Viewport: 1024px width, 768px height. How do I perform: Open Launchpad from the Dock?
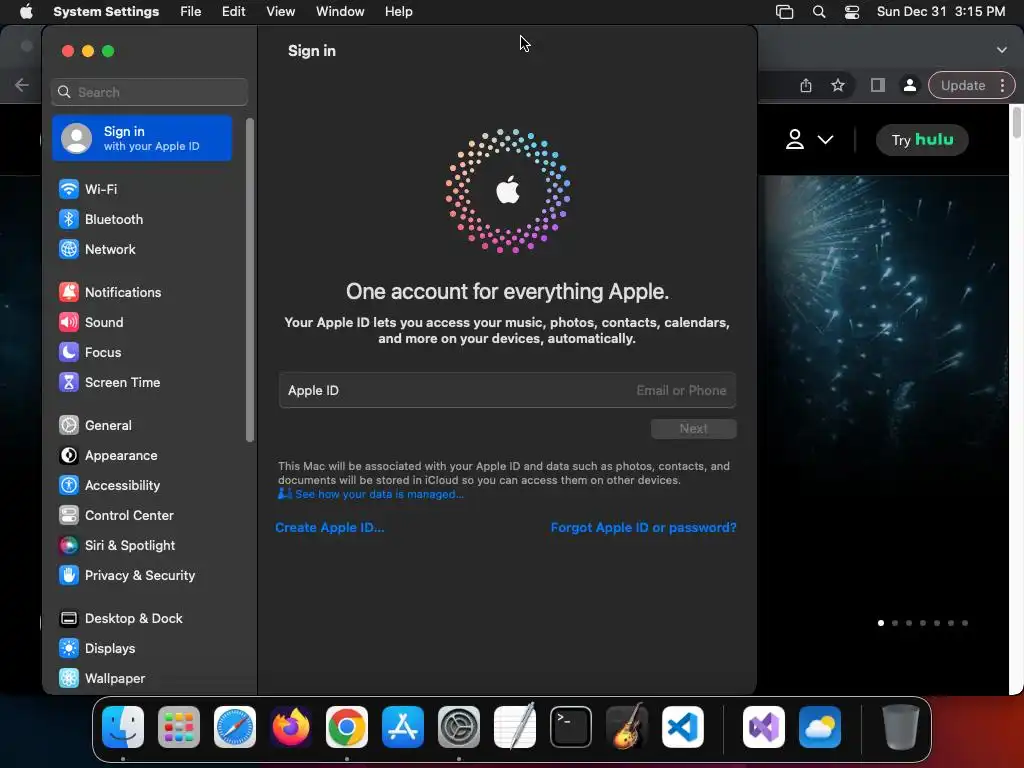(179, 727)
